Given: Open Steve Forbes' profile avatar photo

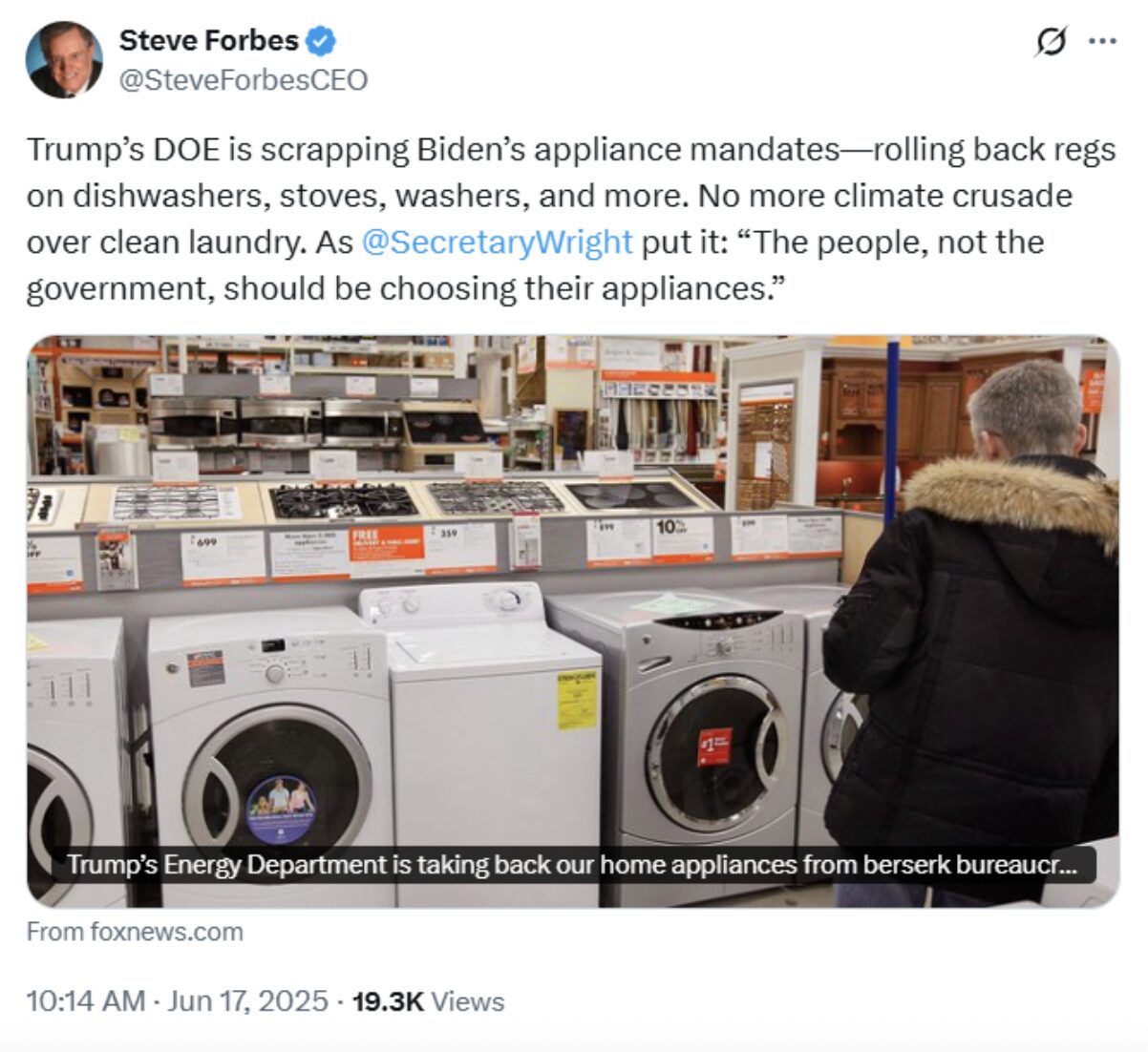Looking at the screenshot, I should [64, 59].
